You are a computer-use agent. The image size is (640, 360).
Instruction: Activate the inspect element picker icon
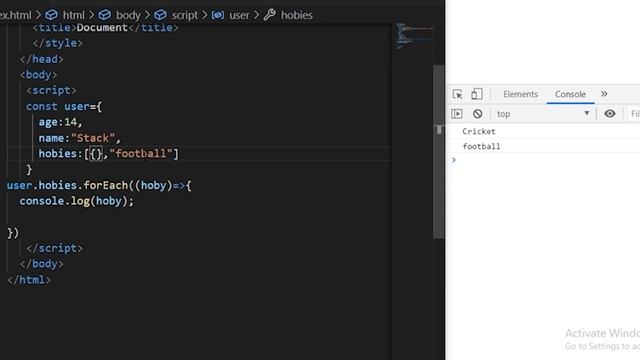click(458, 94)
